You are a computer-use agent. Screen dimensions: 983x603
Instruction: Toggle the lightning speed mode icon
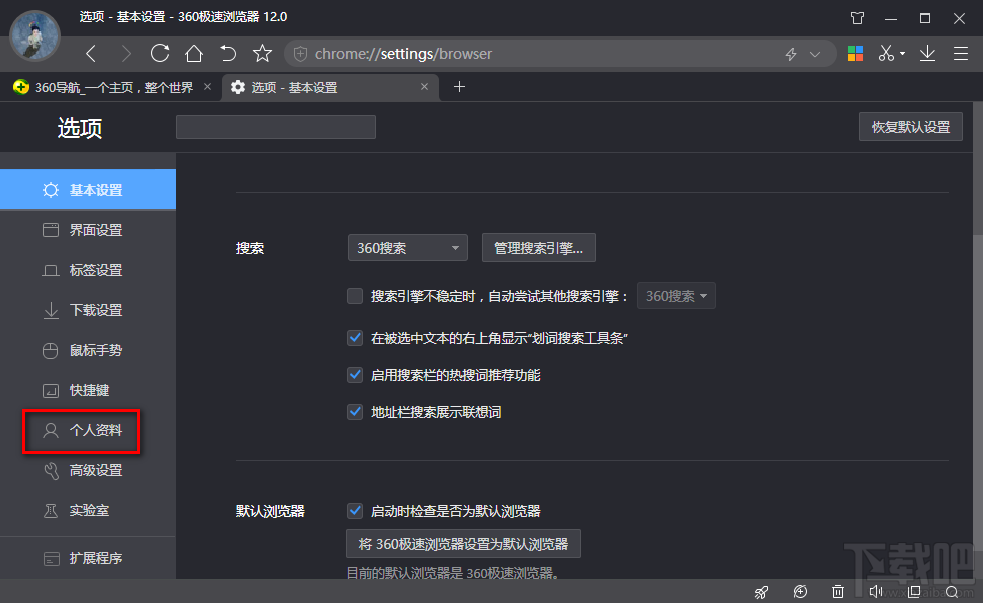791,55
